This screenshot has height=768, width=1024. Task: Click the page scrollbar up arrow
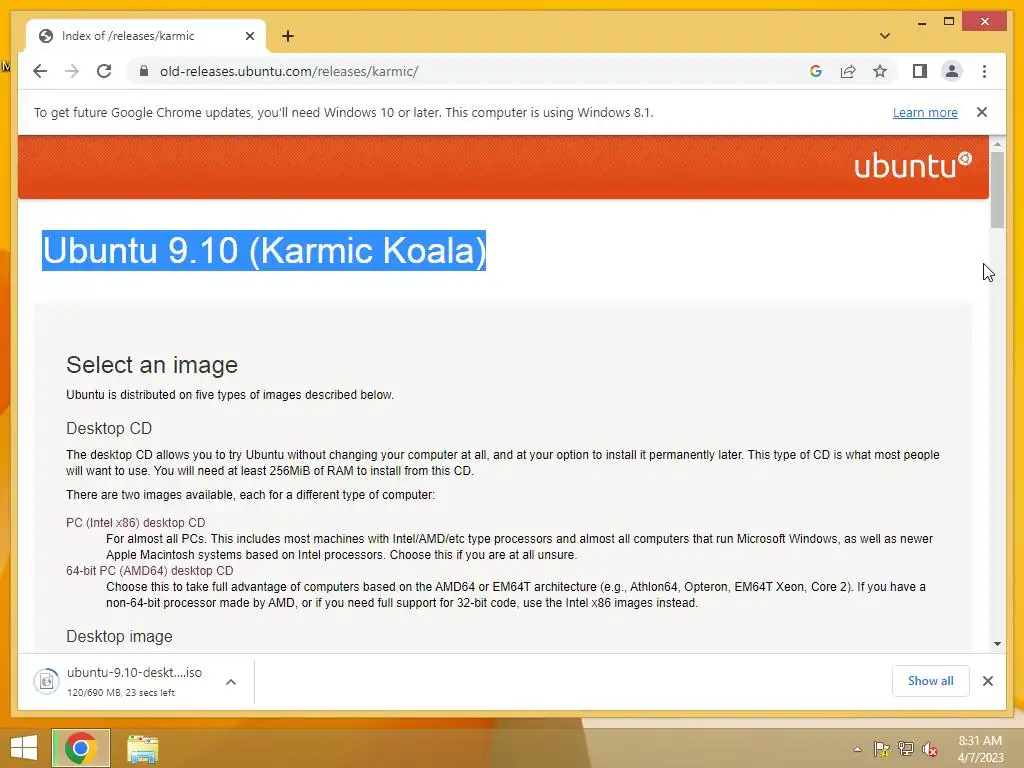click(x=997, y=144)
